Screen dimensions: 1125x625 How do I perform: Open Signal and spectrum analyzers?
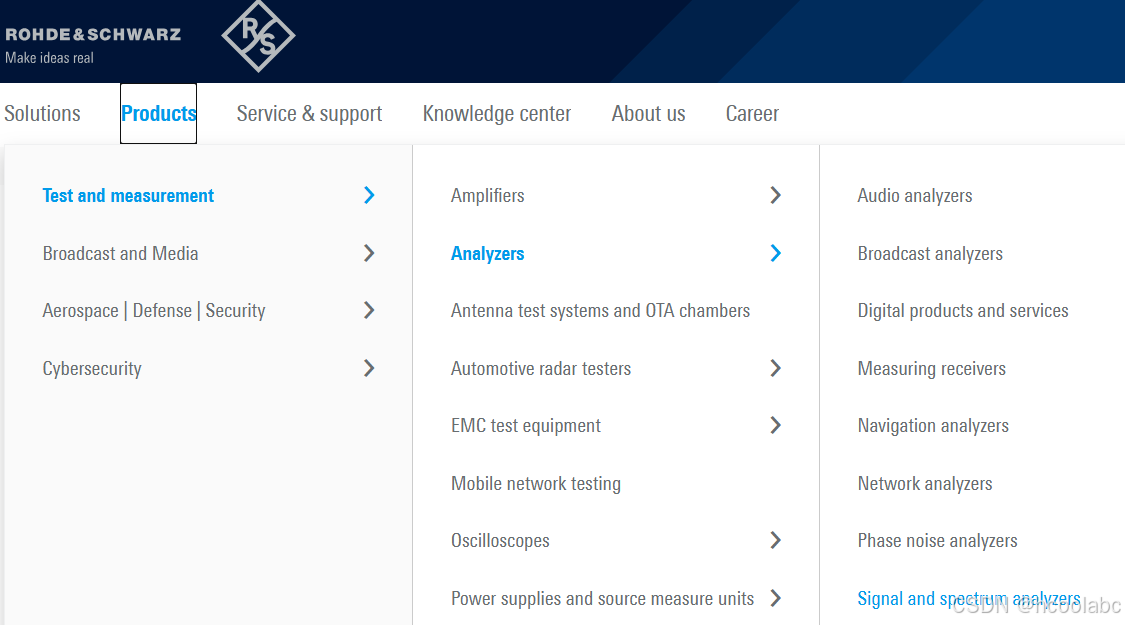(x=969, y=598)
